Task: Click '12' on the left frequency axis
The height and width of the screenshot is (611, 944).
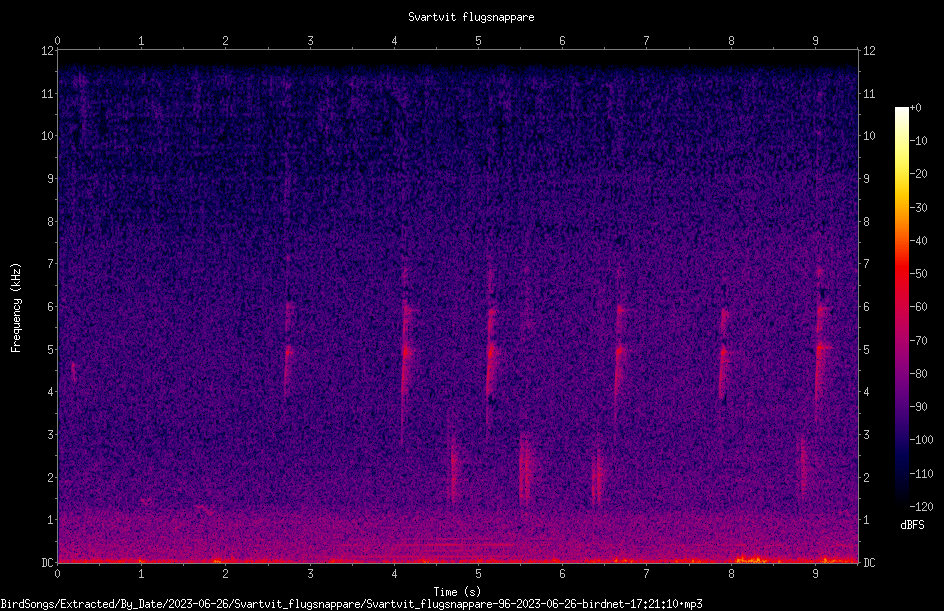Action: point(47,51)
